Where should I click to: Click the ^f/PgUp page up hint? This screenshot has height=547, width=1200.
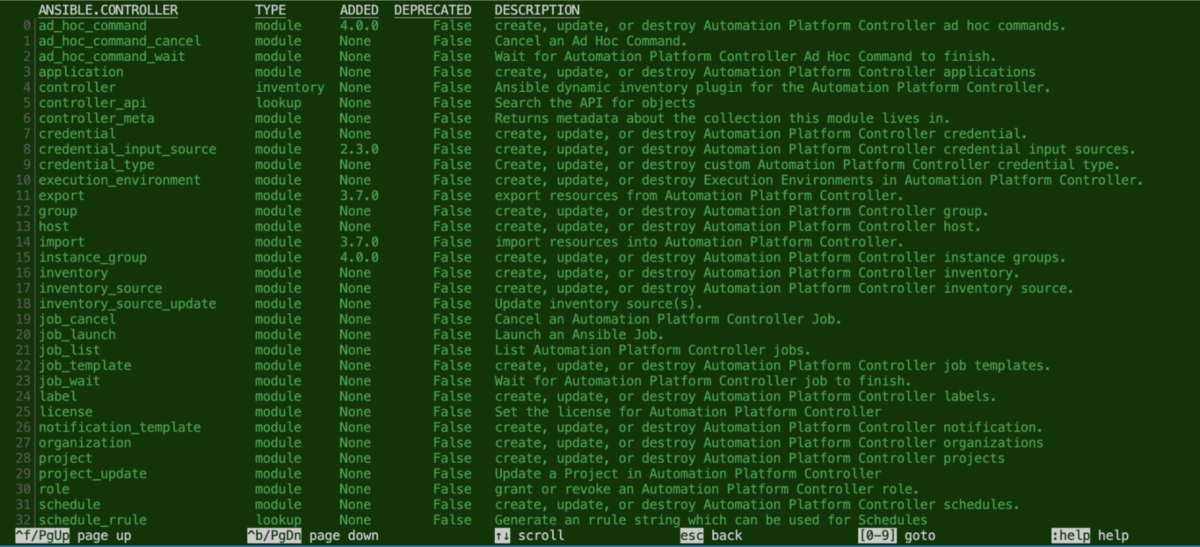[72, 536]
